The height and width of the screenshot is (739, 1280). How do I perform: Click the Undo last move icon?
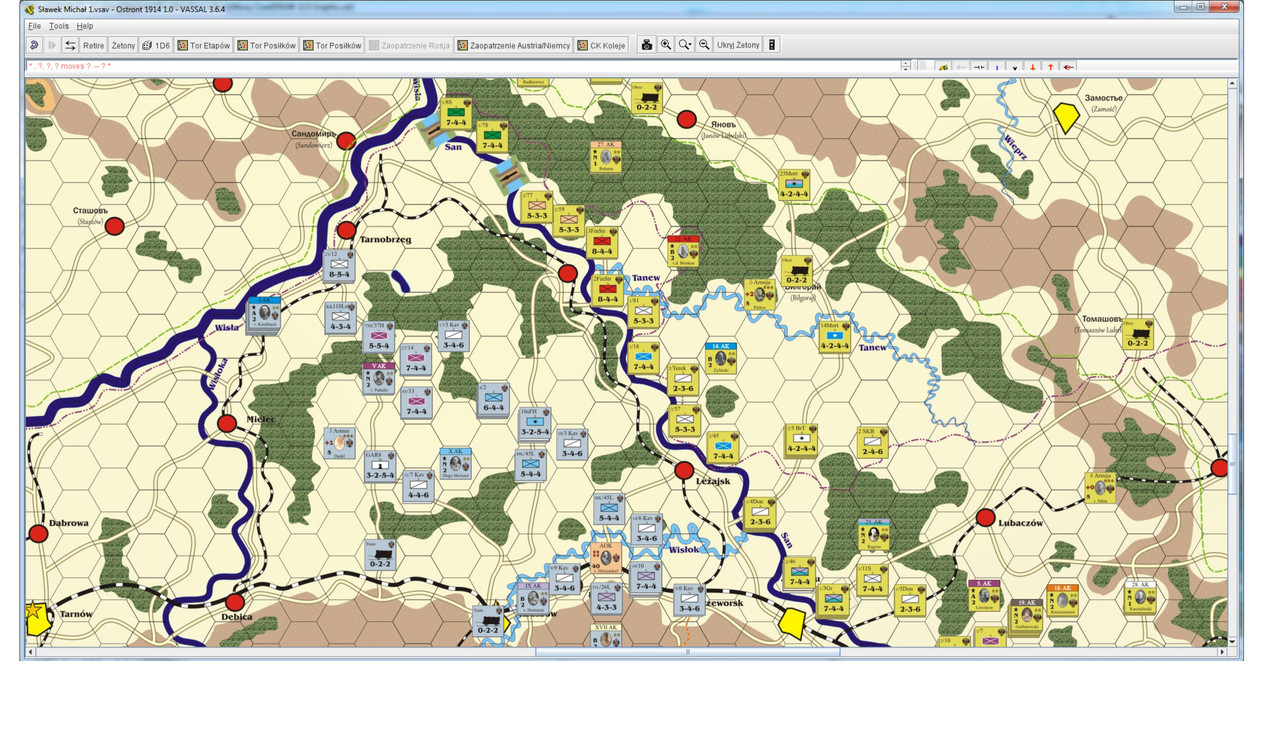point(34,45)
